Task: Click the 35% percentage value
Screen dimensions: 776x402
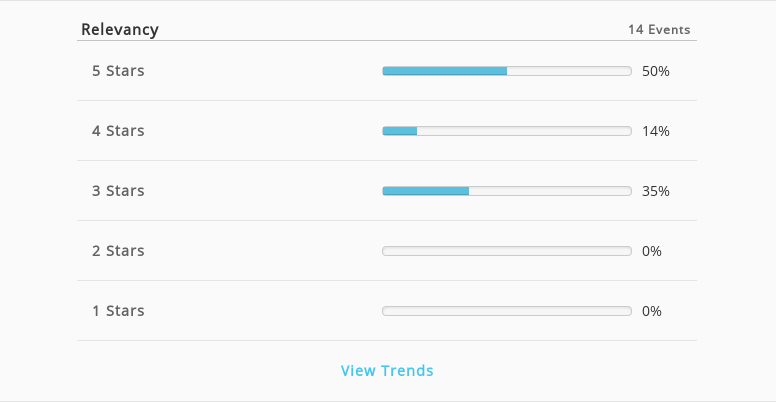Action: [656, 191]
